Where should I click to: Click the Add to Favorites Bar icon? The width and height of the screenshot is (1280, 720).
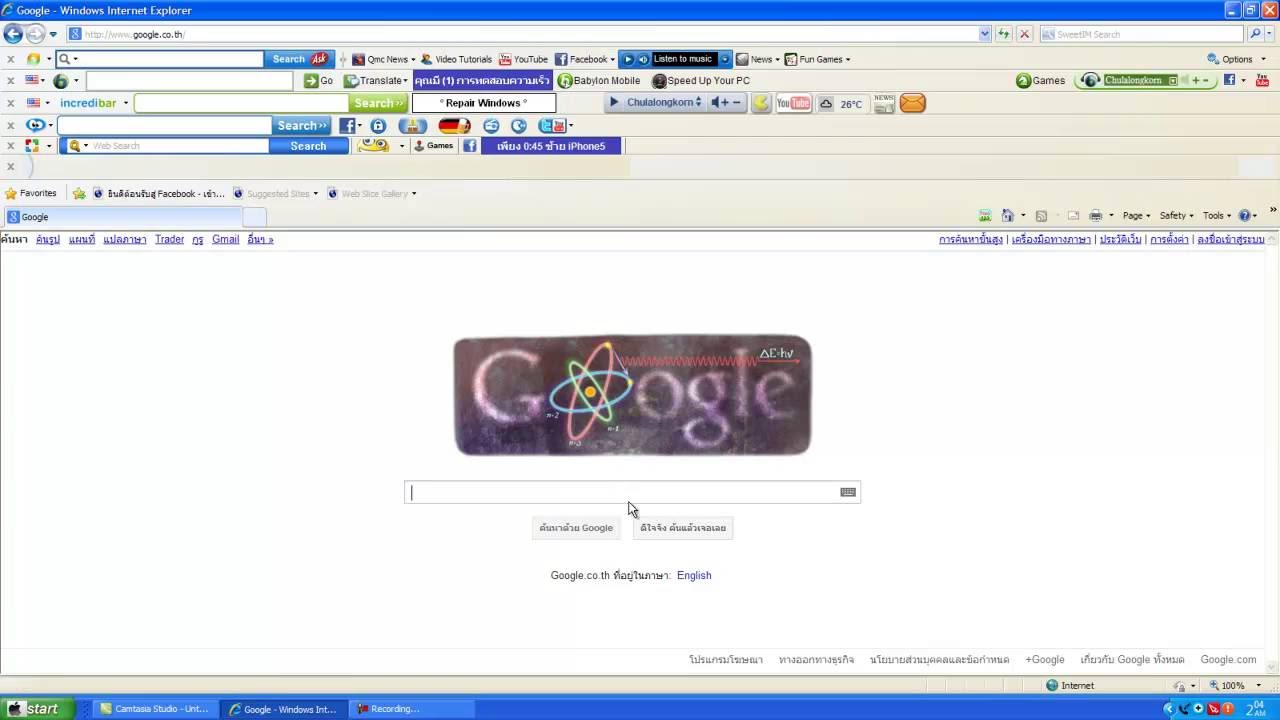79,193
